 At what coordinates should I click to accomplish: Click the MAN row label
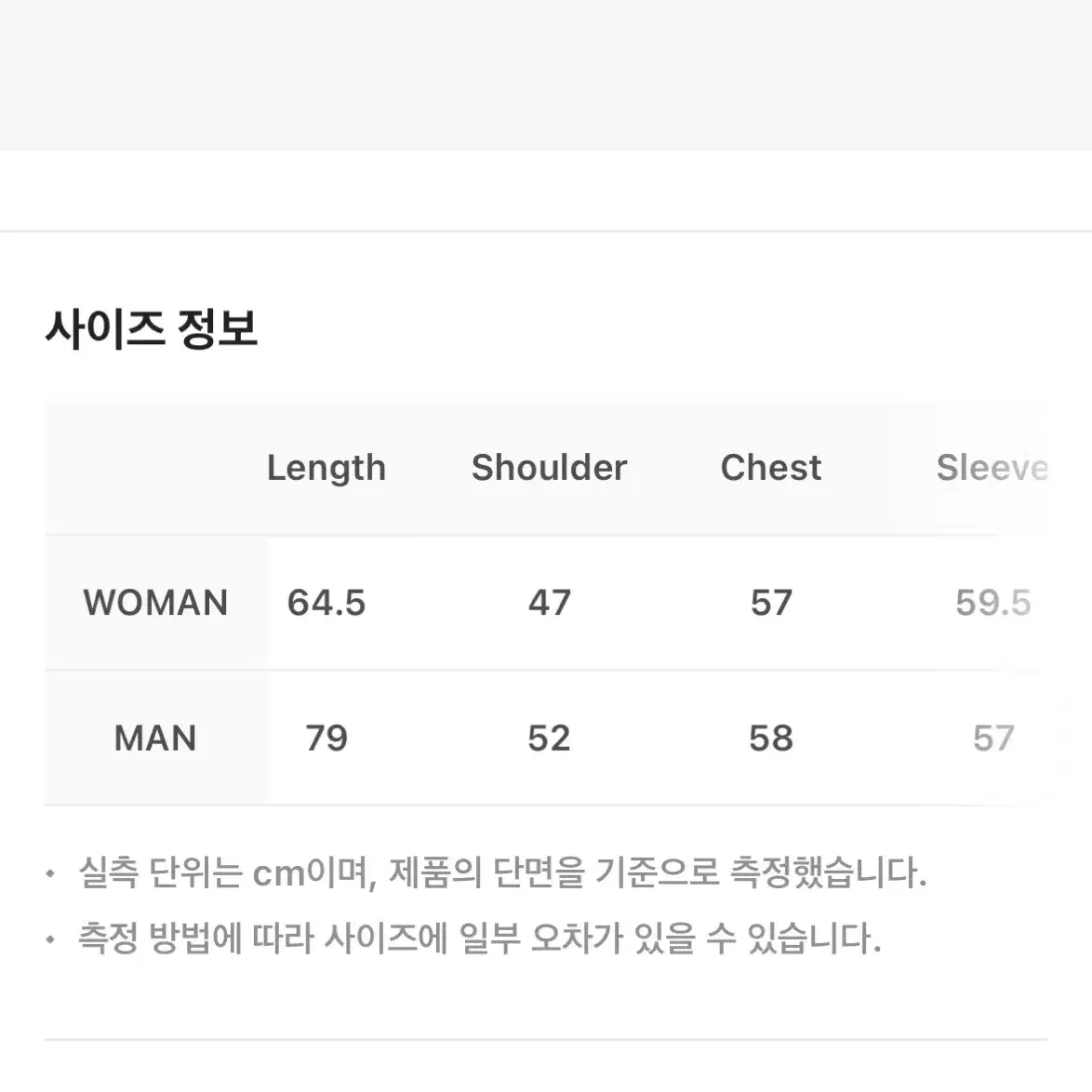155,739
